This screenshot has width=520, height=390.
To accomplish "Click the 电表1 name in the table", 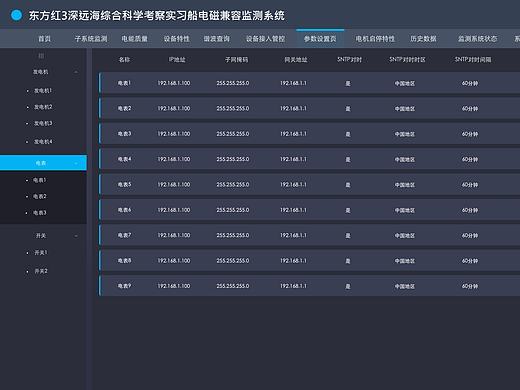I will click(x=124, y=83).
